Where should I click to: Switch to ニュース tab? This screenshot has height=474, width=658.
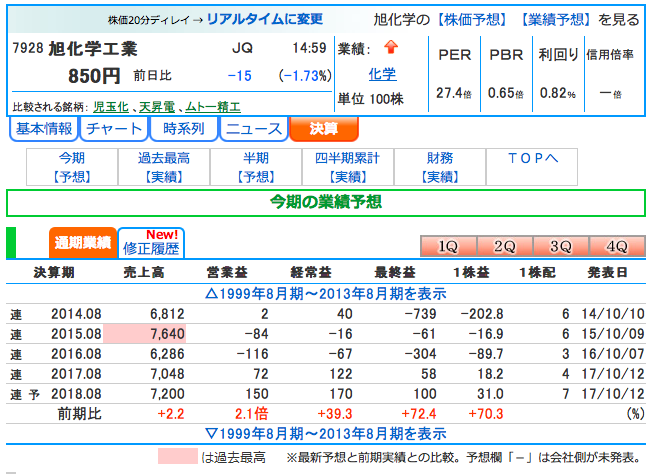pyautogui.click(x=254, y=128)
